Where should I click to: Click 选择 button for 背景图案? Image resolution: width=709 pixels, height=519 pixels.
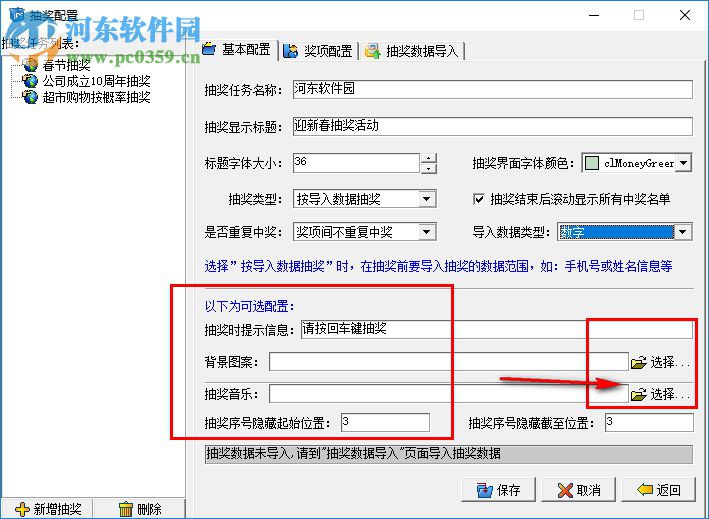[x=661, y=362]
